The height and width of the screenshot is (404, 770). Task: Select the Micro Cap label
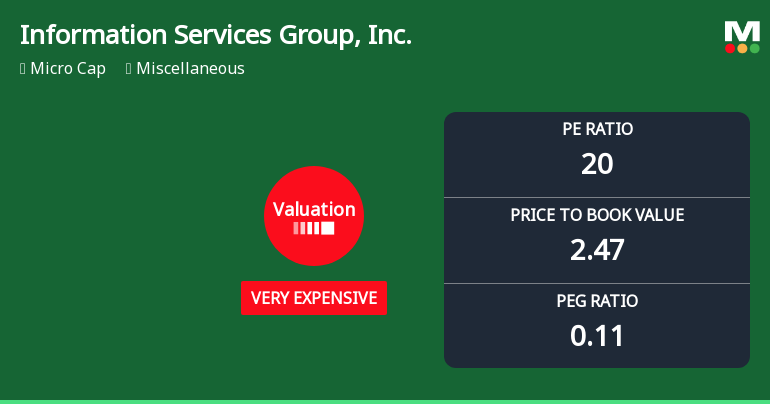click(68, 69)
